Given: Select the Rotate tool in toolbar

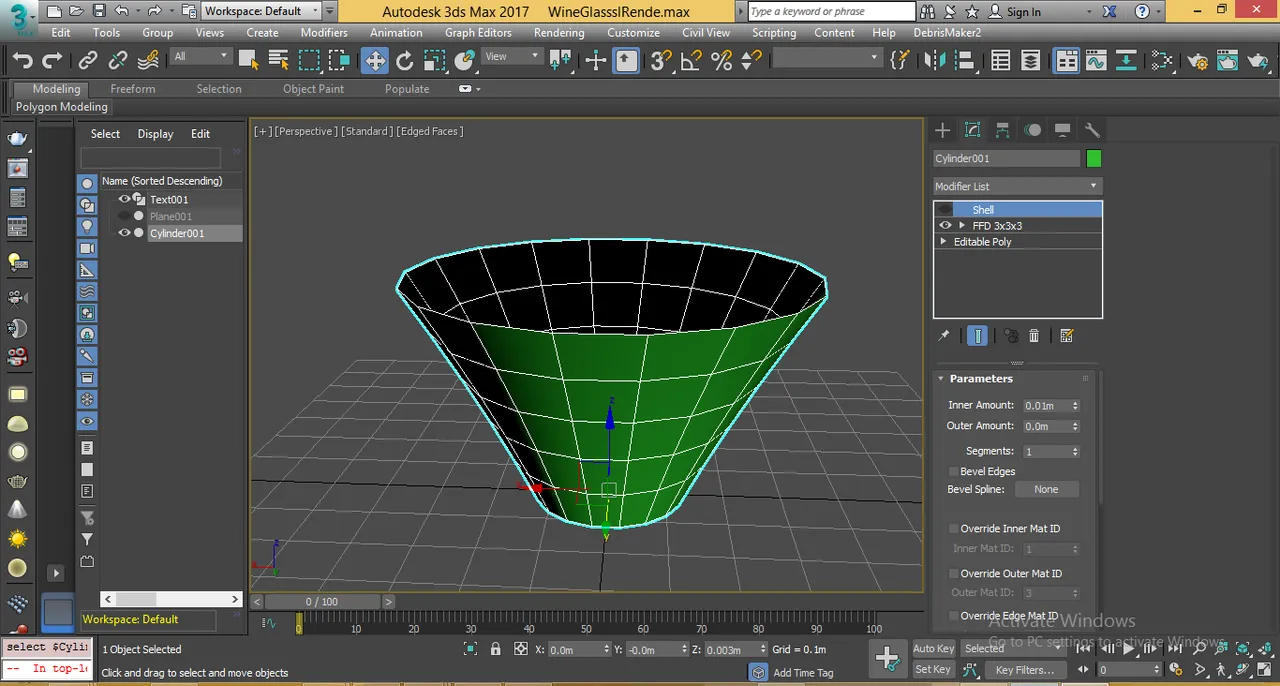Looking at the screenshot, I should pos(405,61).
